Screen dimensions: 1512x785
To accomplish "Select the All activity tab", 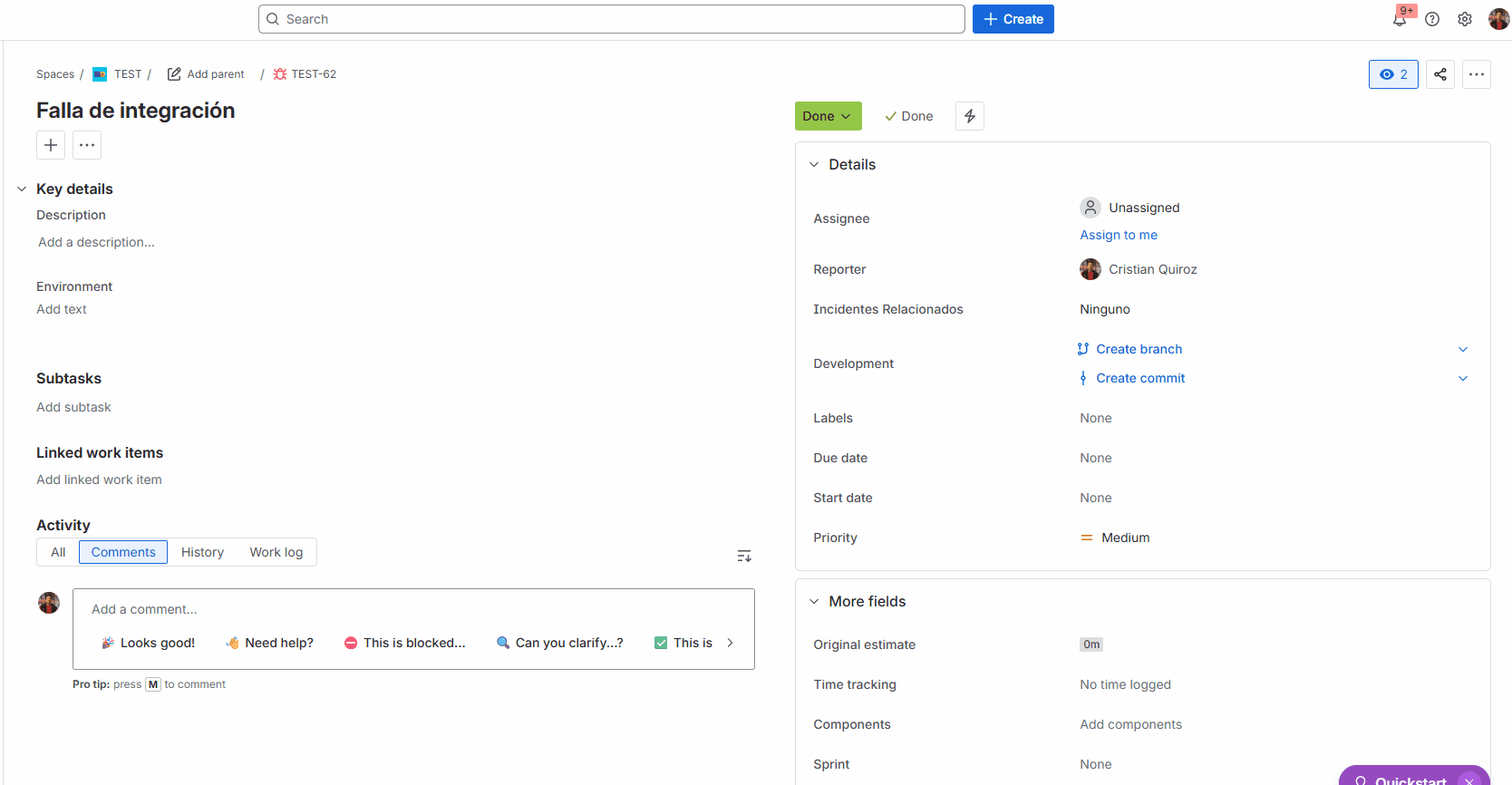I will coord(58,552).
